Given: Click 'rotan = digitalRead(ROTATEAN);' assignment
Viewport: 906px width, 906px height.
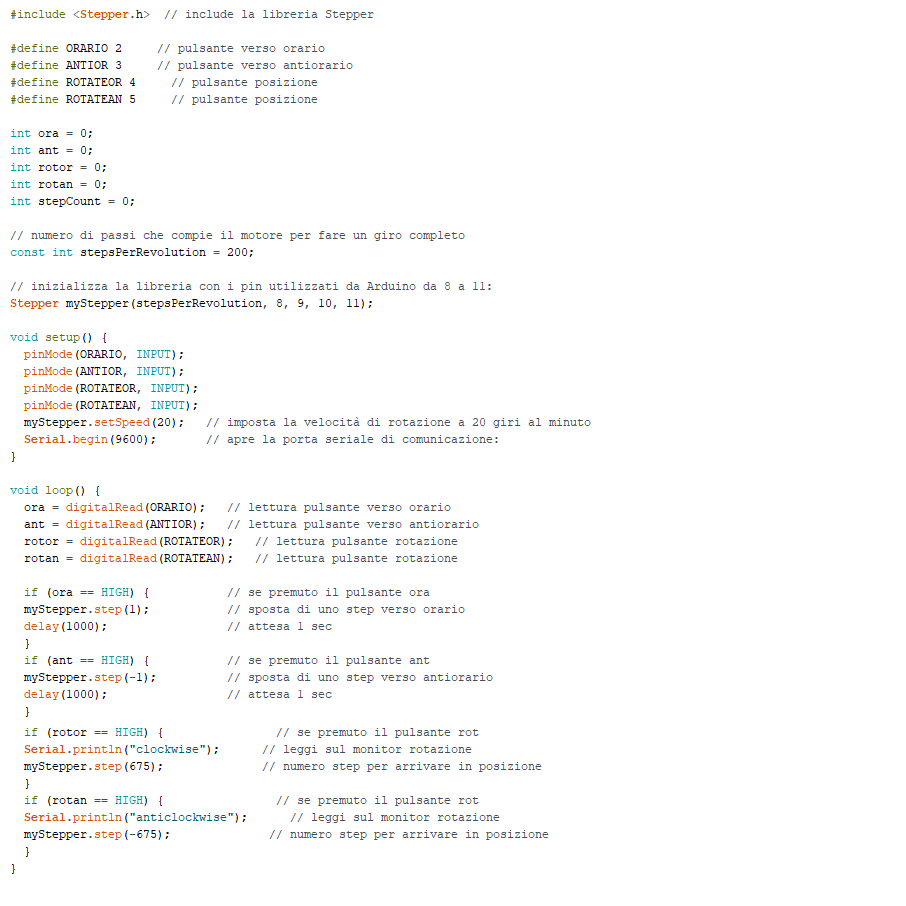Looking at the screenshot, I should coord(128,558).
